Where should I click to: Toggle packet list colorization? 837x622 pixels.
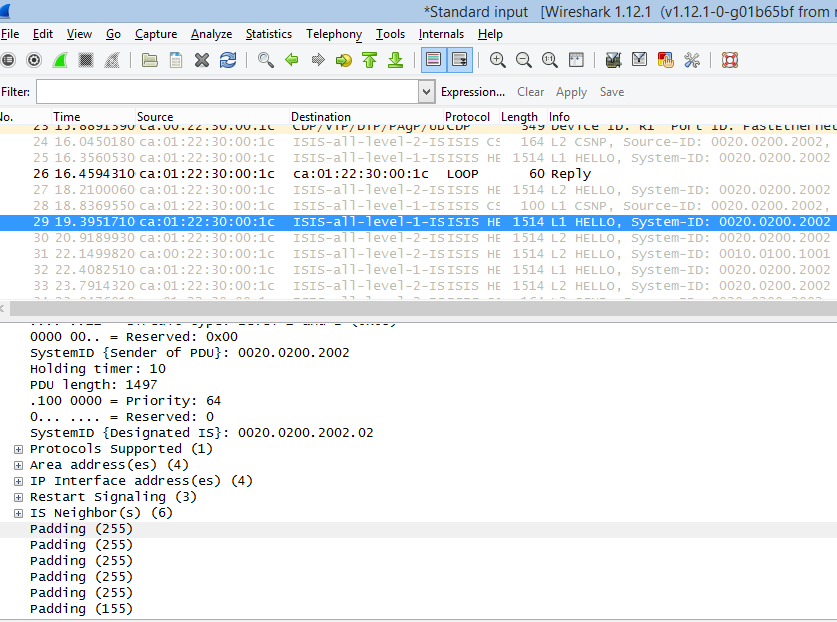[x=433, y=60]
